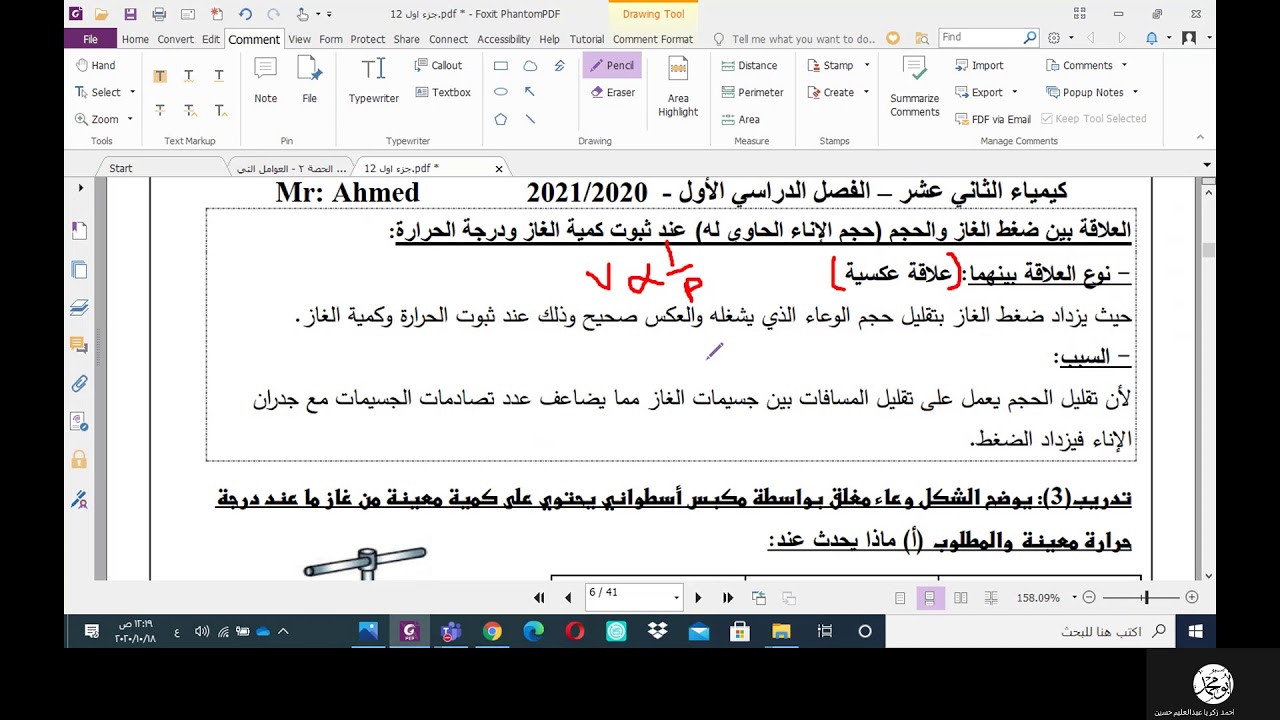Open the zoom percentage dropdown

1074,598
